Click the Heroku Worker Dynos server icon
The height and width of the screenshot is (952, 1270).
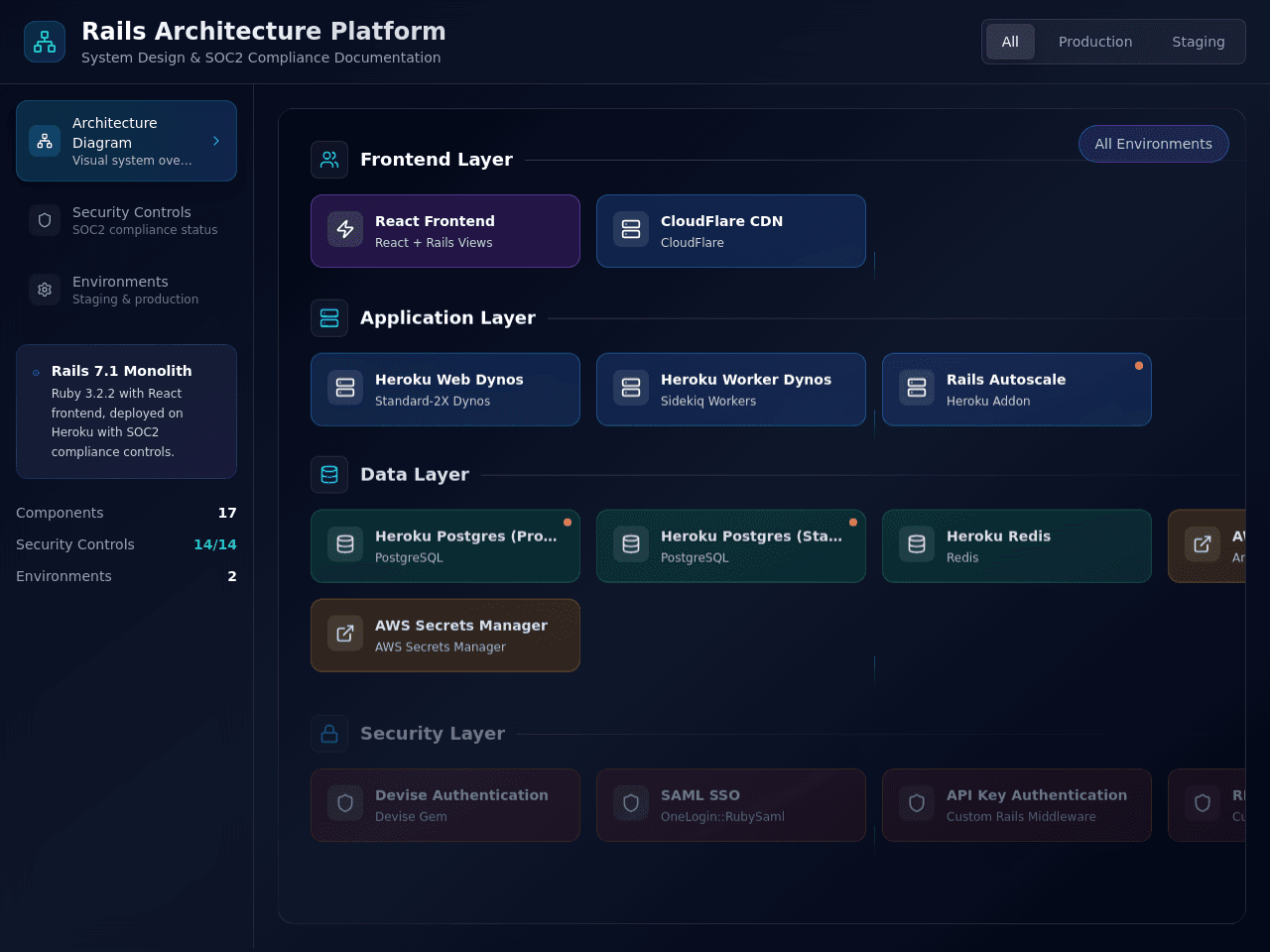coord(631,388)
